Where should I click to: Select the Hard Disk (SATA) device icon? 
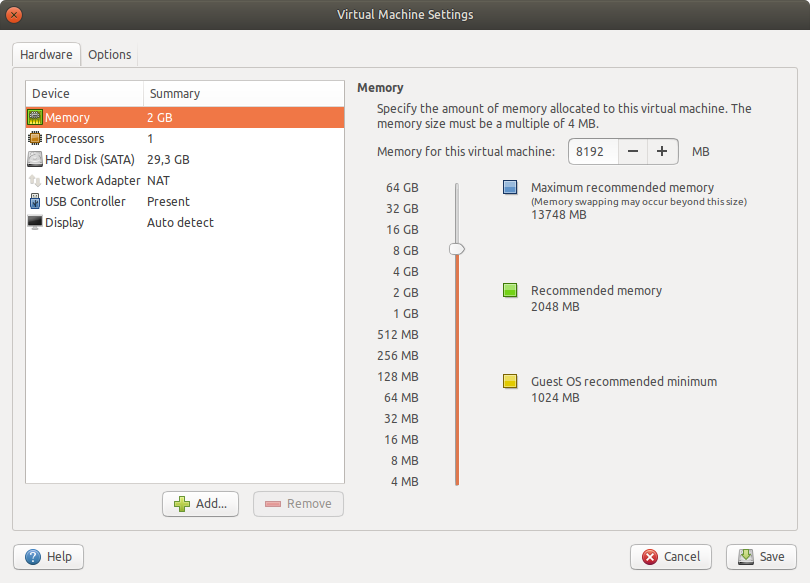pos(35,159)
